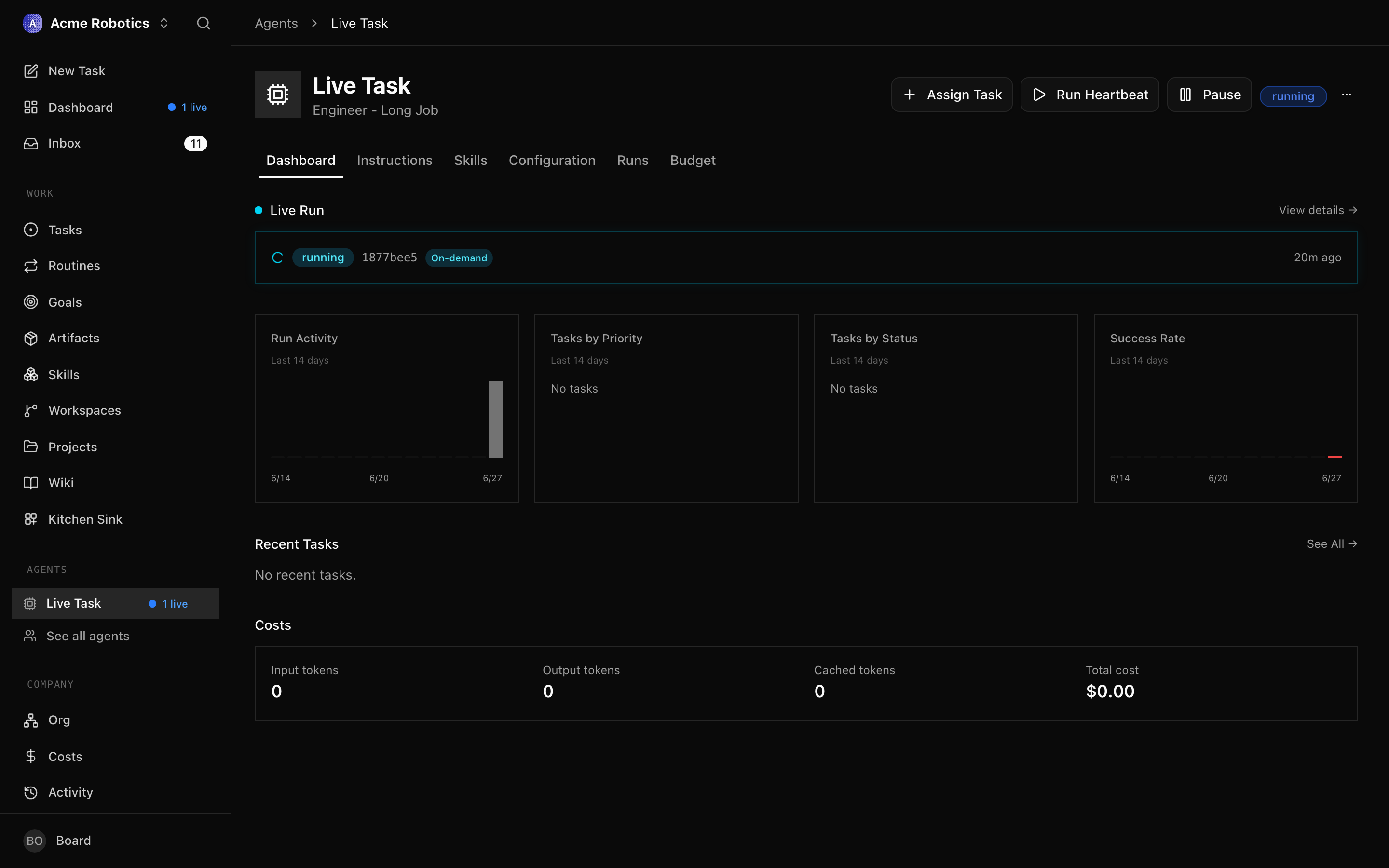
Task: Click the New Task pencil icon
Action: click(31, 70)
